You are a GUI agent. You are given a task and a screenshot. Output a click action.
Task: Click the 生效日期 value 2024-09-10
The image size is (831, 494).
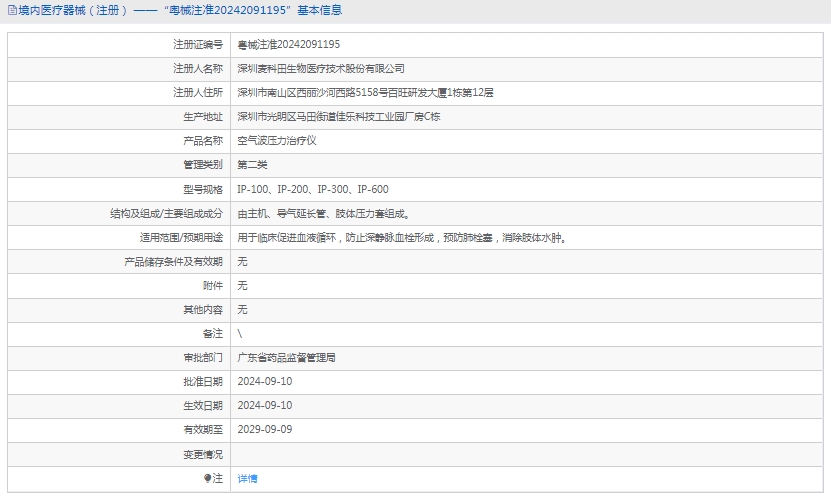pos(265,405)
